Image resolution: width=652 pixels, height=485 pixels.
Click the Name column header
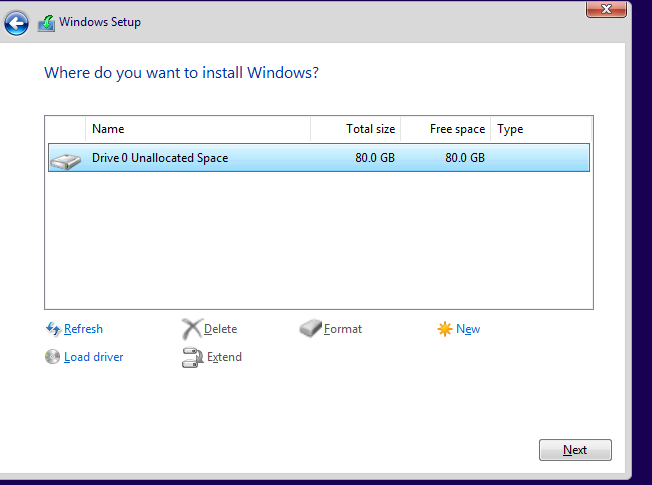(x=198, y=129)
